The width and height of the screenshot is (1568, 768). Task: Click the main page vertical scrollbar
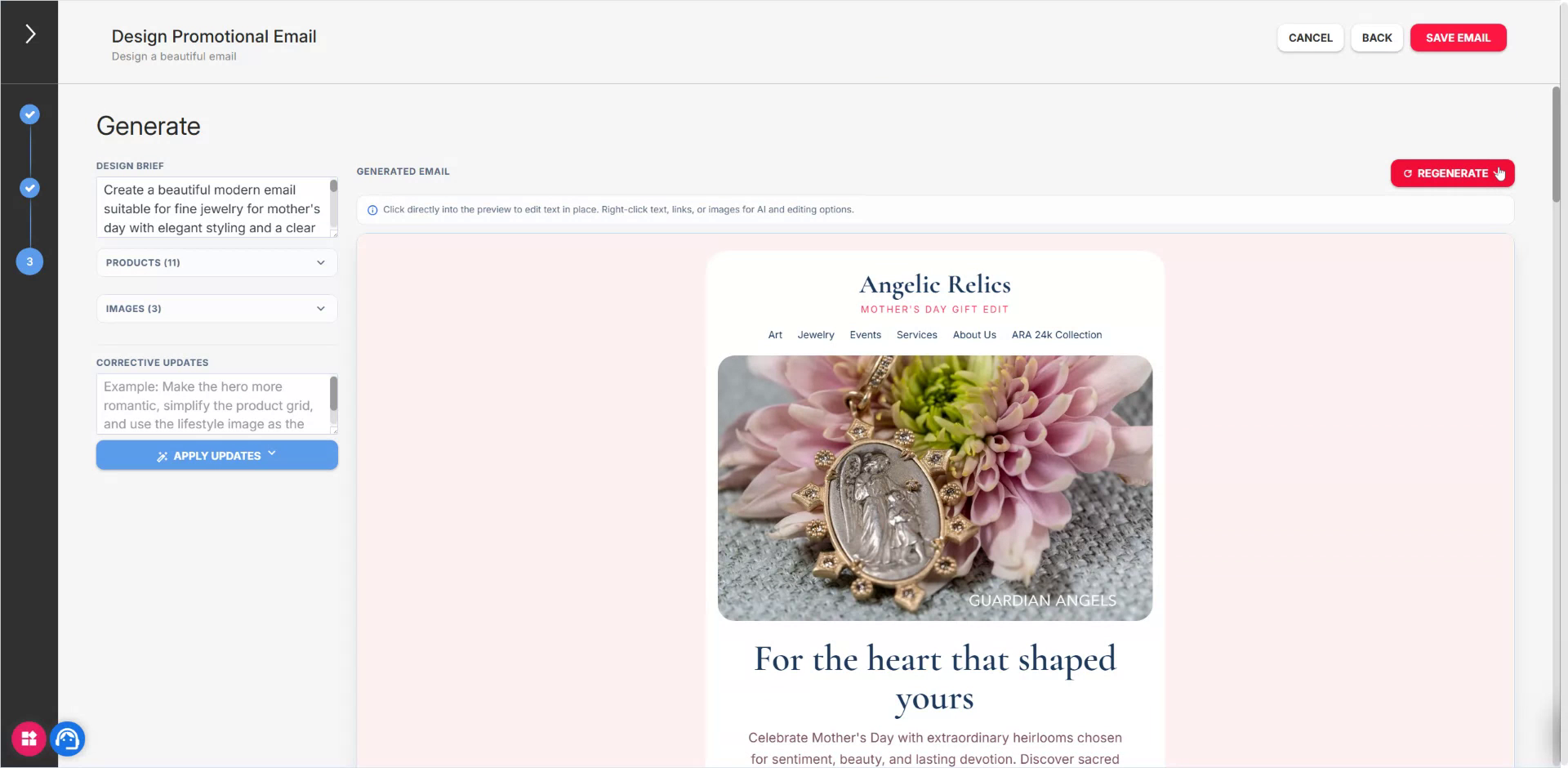(x=1556, y=145)
